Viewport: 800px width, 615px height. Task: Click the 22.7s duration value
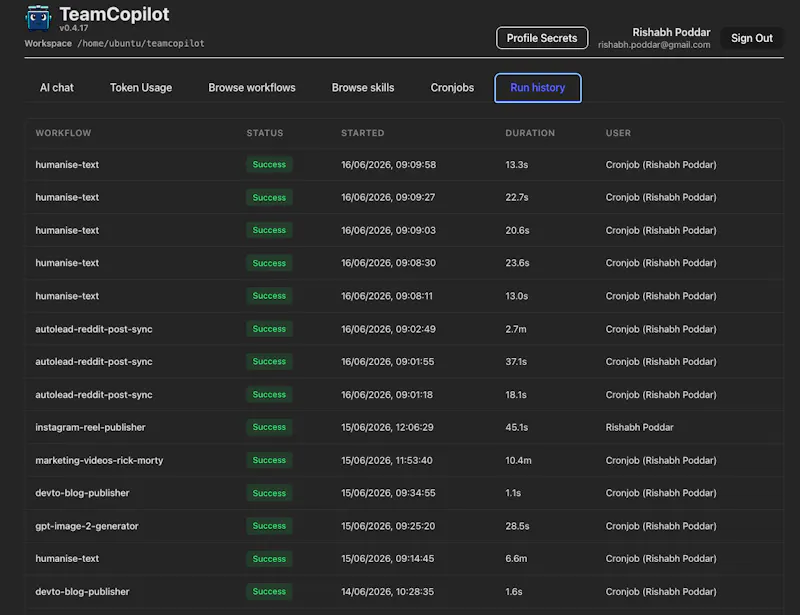[x=517, y=198]
